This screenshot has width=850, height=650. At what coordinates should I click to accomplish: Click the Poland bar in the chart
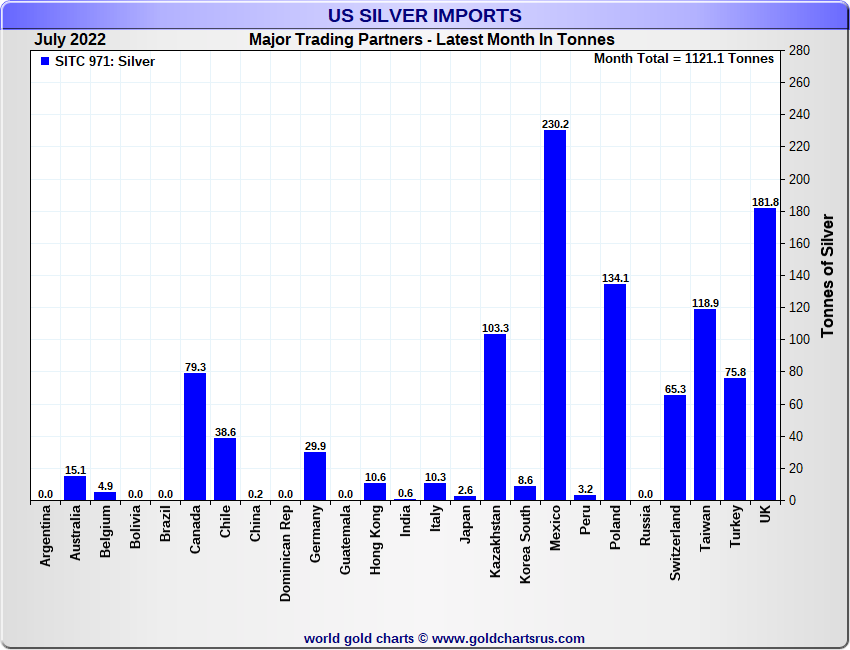[615, 392]
